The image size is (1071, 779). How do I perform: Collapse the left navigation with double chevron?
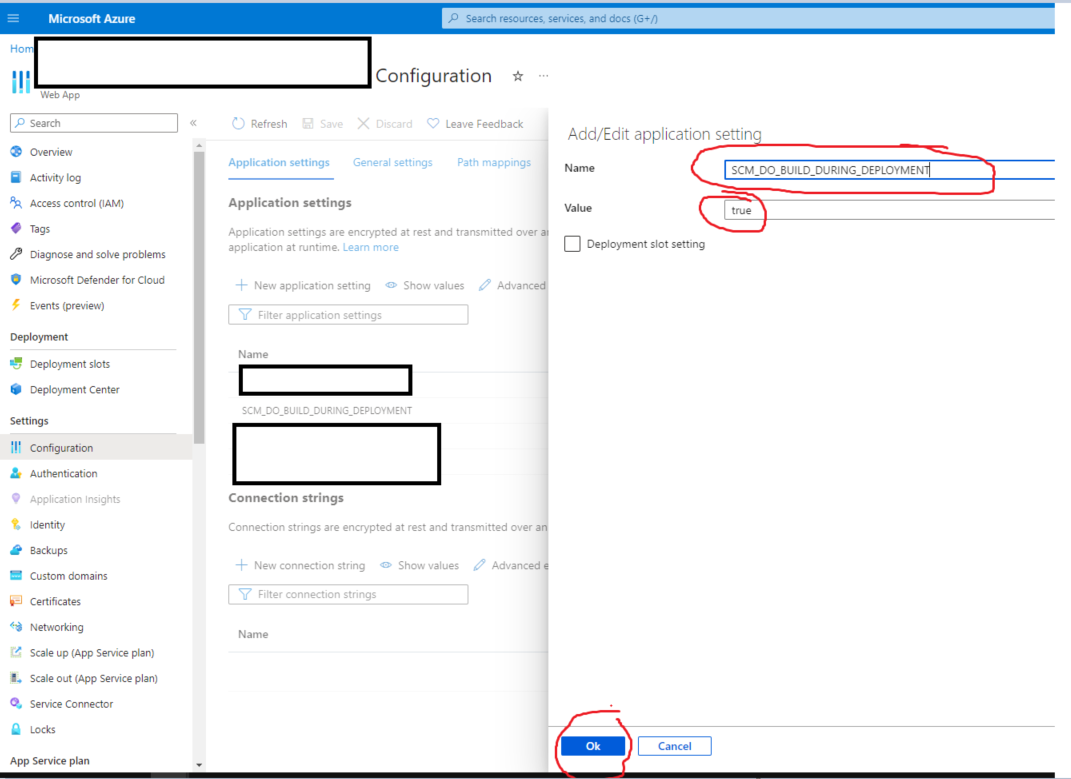coord(193,123)
